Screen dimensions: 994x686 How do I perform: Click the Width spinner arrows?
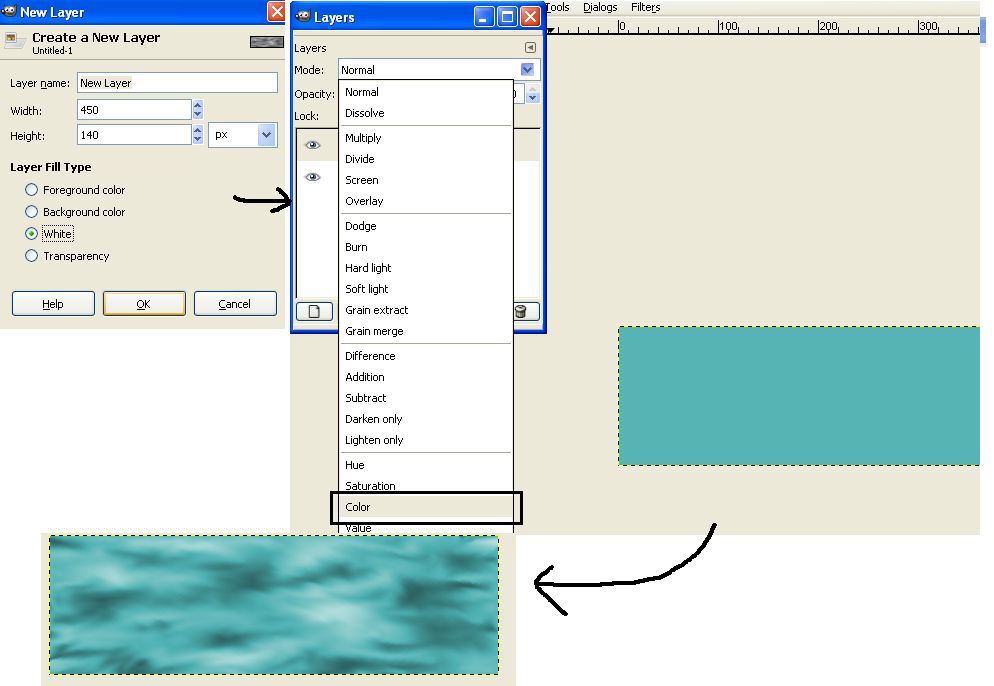197,109
